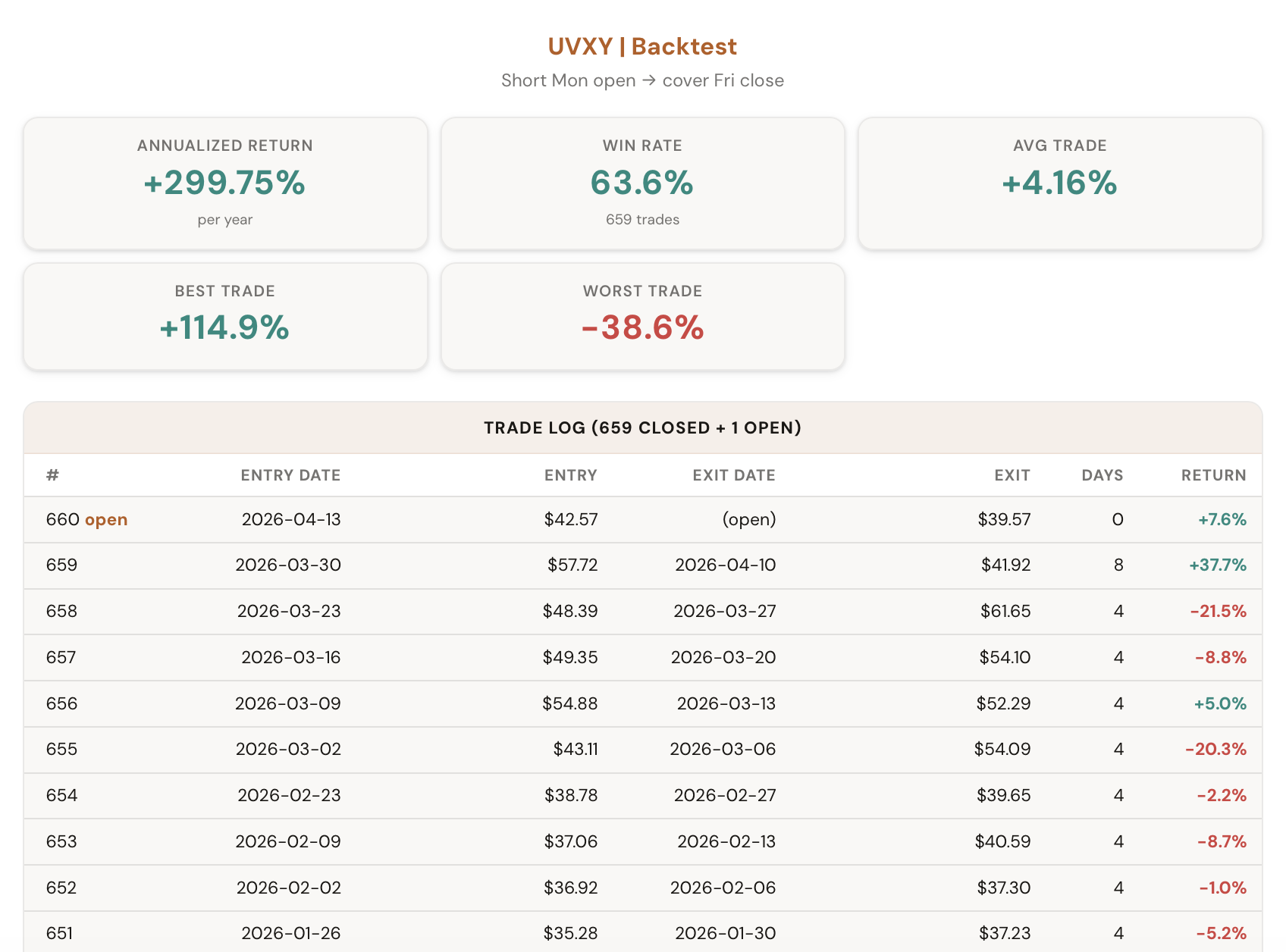Screen dimensions: 1286x952
Task: Click the Trade Log header bar
Action: pyautogui.click(x=642, y=428)
